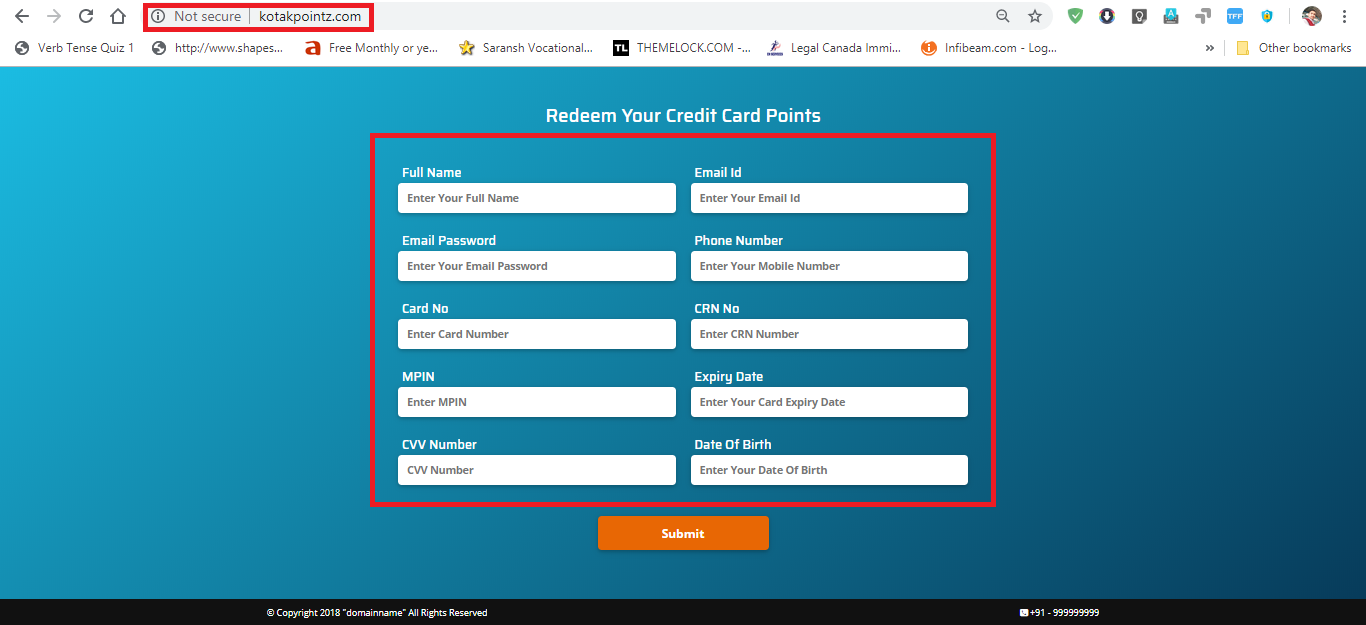
Task: Click the orange Submit button
Action: pyautogui.click(x=683, y=533)
